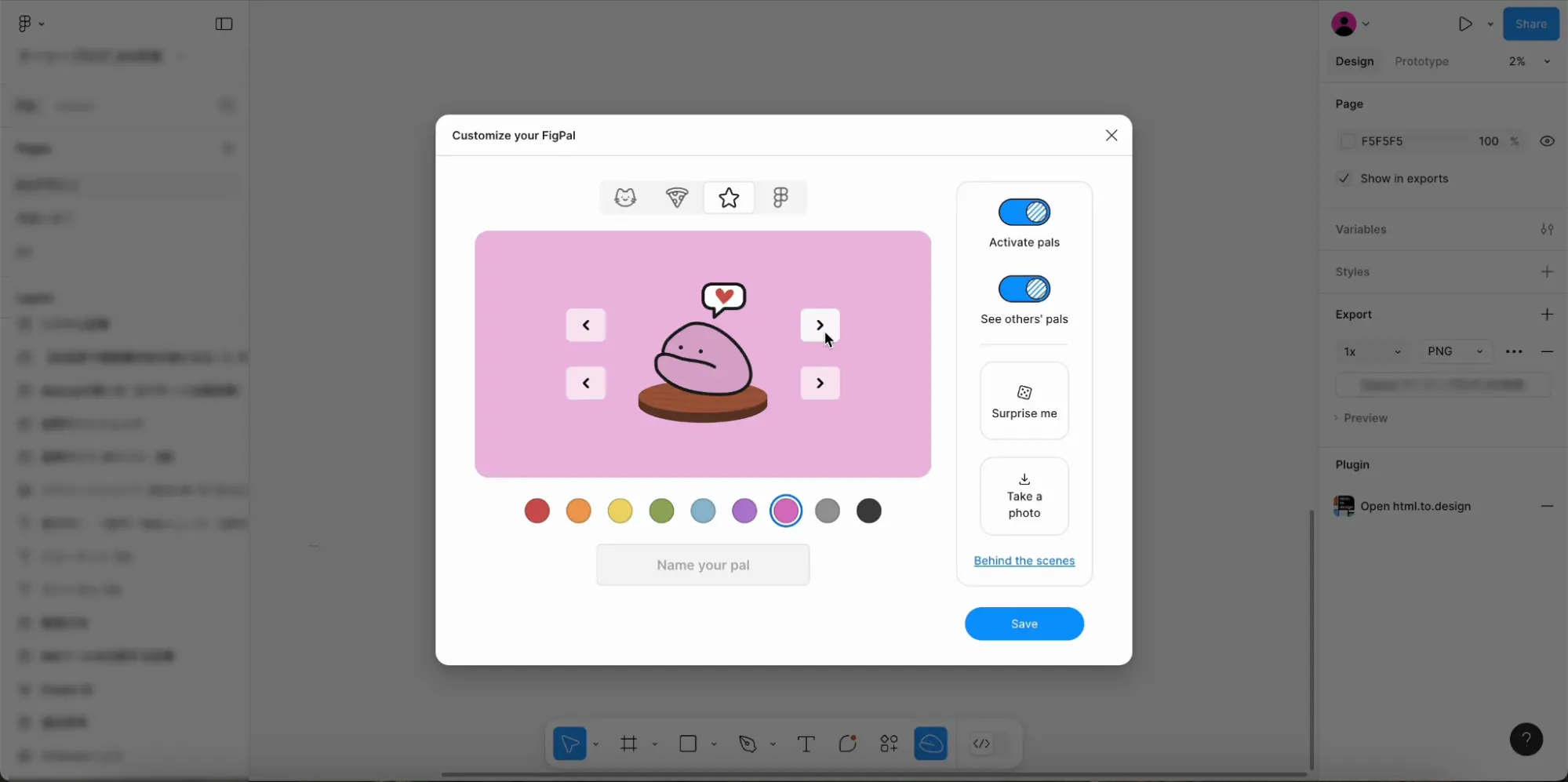Click the FigPal toolbar icon
Screen dimensions: 1568x782
931,744
